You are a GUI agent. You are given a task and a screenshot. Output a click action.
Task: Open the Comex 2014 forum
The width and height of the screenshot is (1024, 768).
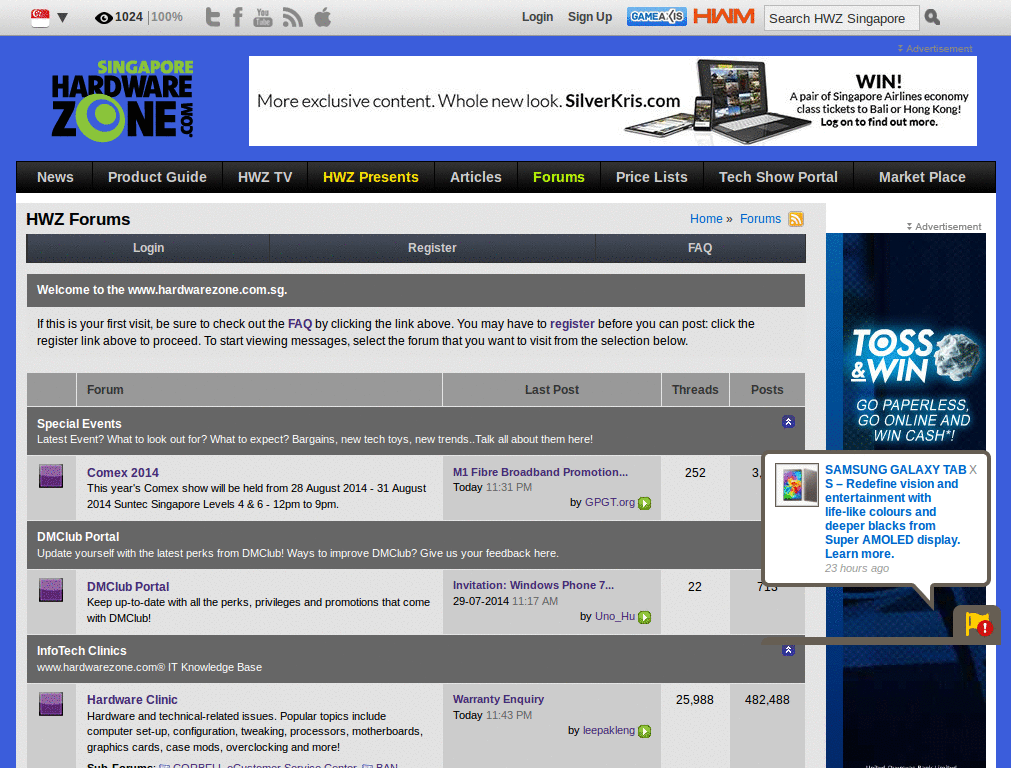tap(123, 473)
